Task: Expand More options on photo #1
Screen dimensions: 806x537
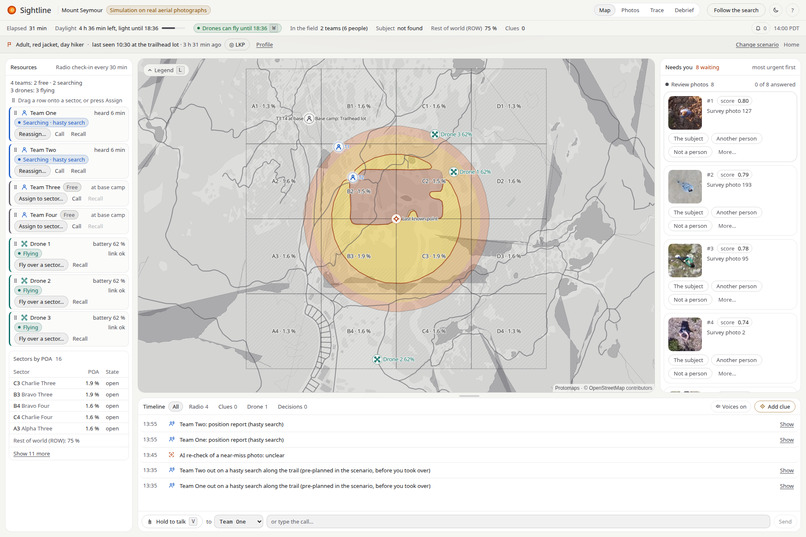Action: click(727, 152)
